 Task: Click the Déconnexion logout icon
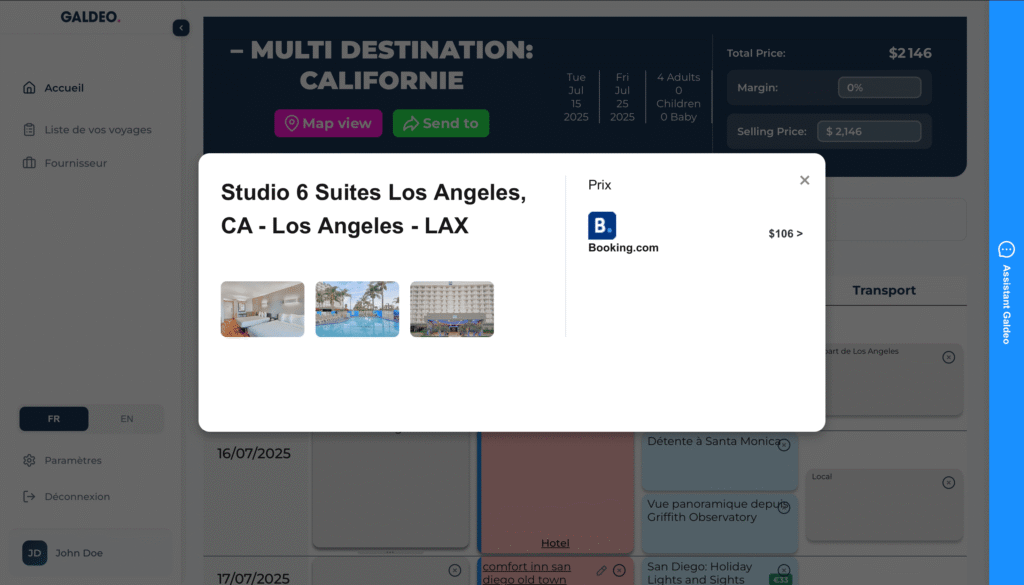pos(30,497)
